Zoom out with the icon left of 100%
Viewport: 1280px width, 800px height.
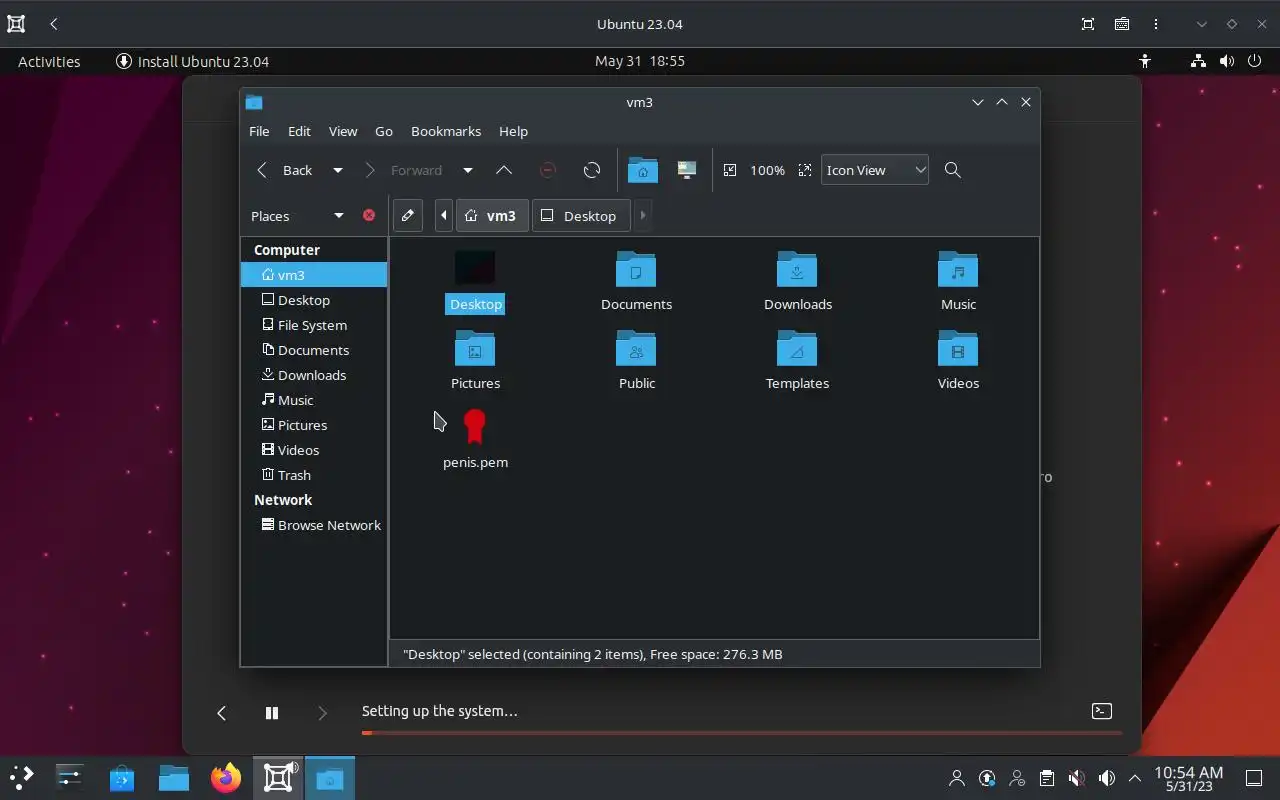730,170
